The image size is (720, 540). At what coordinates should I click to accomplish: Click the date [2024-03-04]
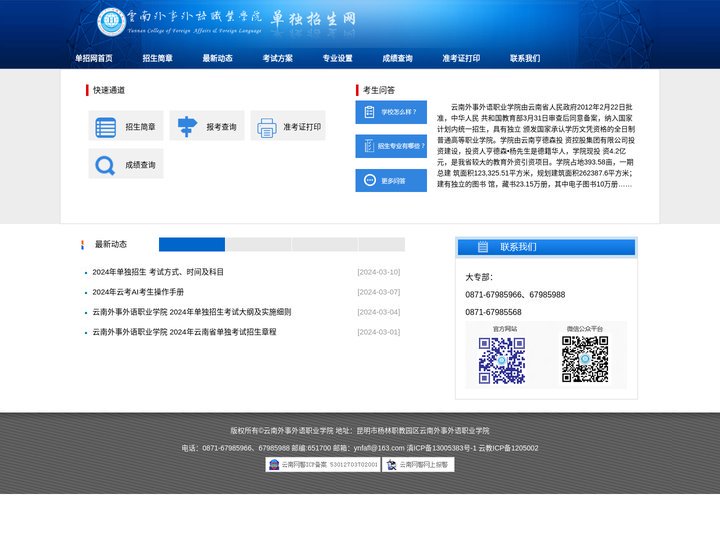tap(379, 312)
